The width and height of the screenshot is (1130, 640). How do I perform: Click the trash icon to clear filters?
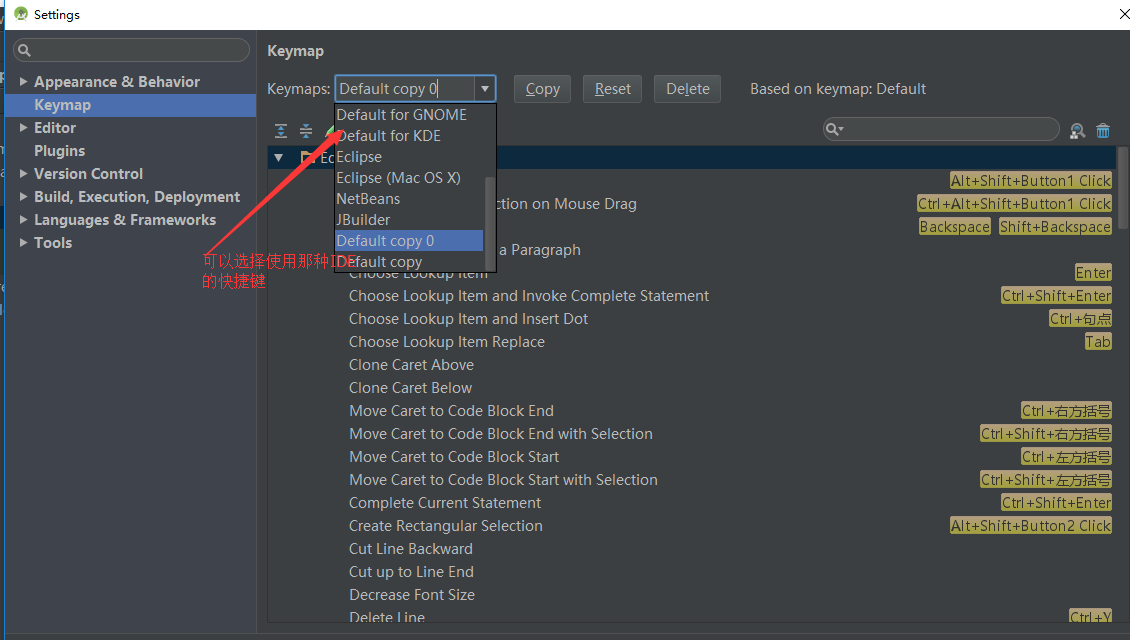pyautogui.click(x=1102, y=130)
